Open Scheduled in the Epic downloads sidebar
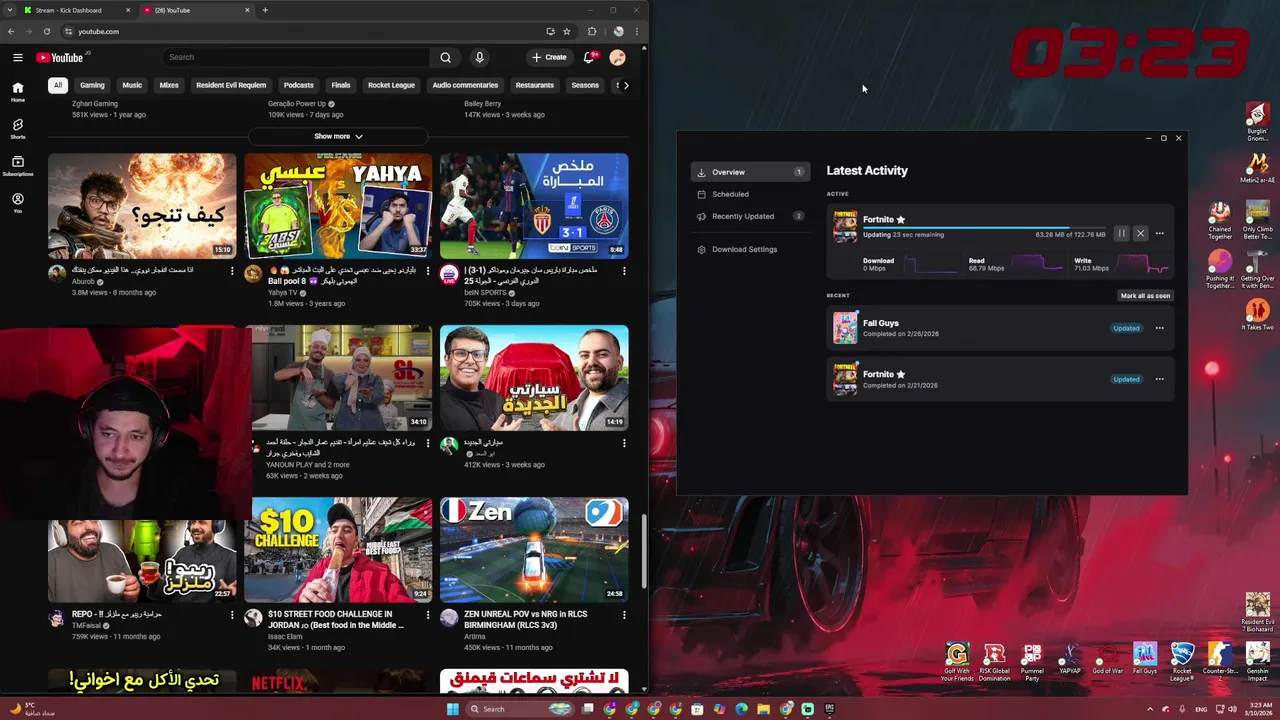 (730, 194)
